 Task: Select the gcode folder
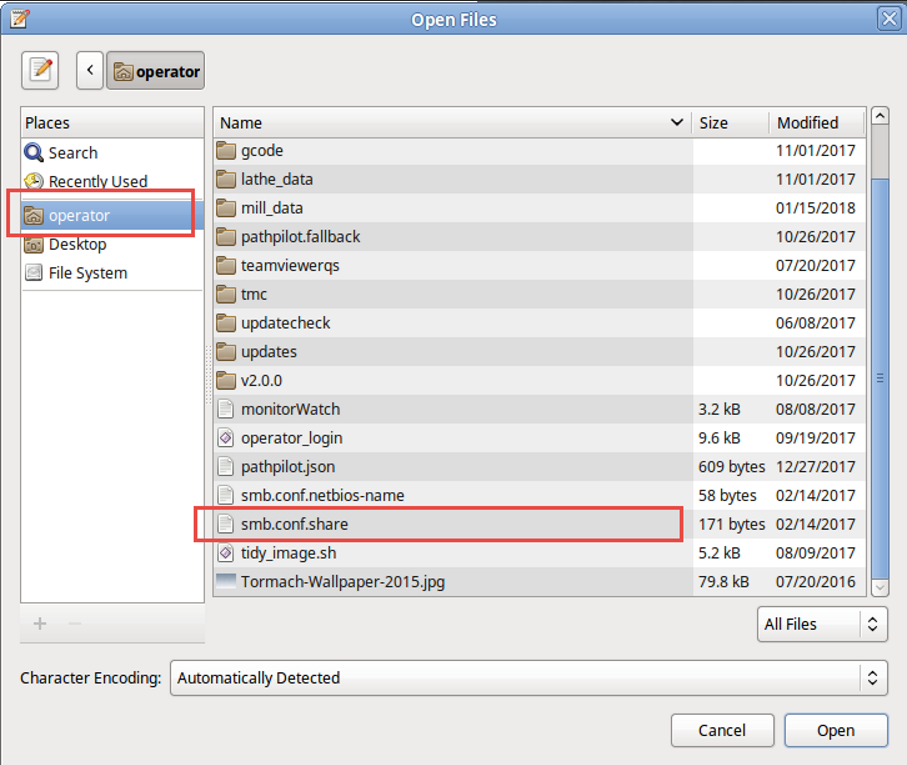tap(262, 151)
